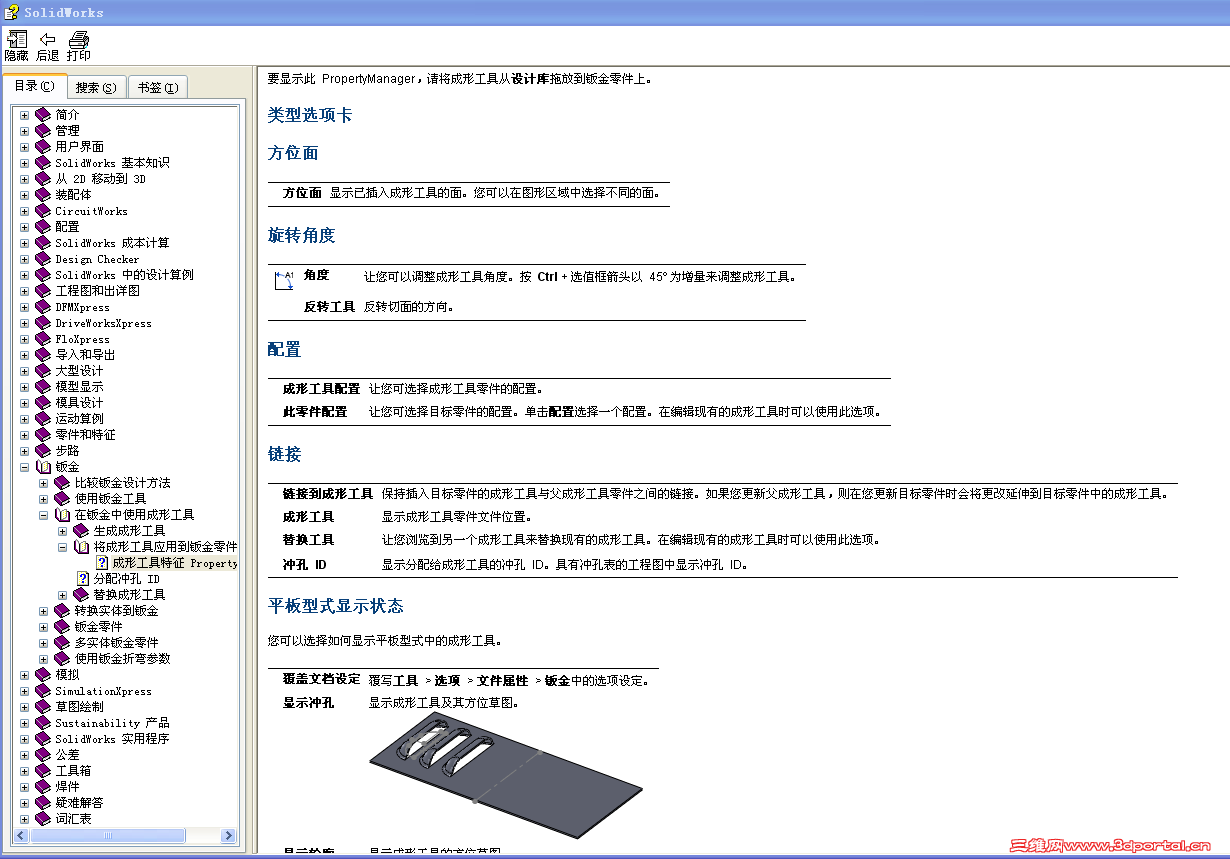Switch to the 搜索 tab

click(x=96, y=88)
